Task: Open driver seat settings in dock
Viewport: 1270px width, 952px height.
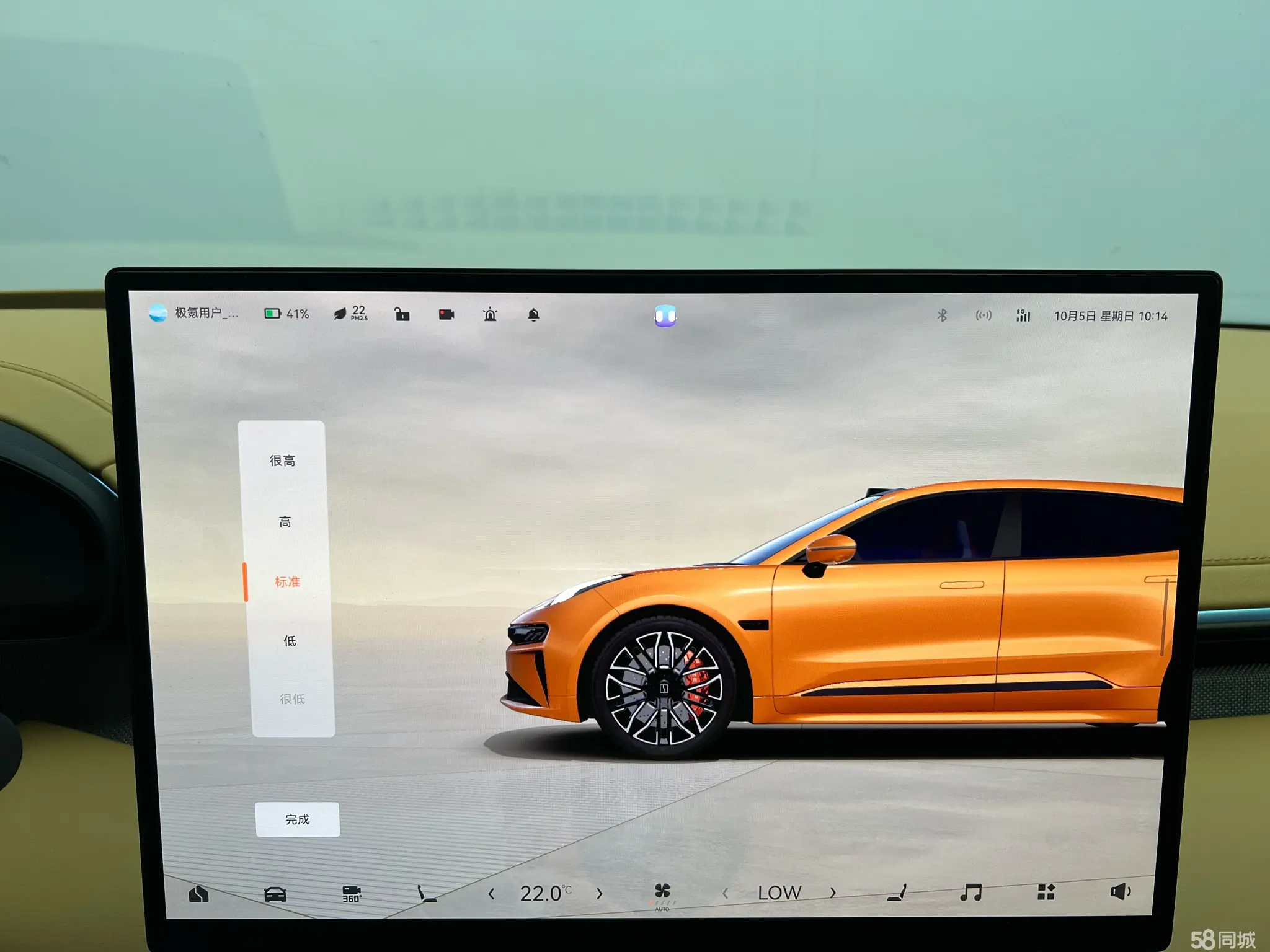Action: click(x=427, y=894)
